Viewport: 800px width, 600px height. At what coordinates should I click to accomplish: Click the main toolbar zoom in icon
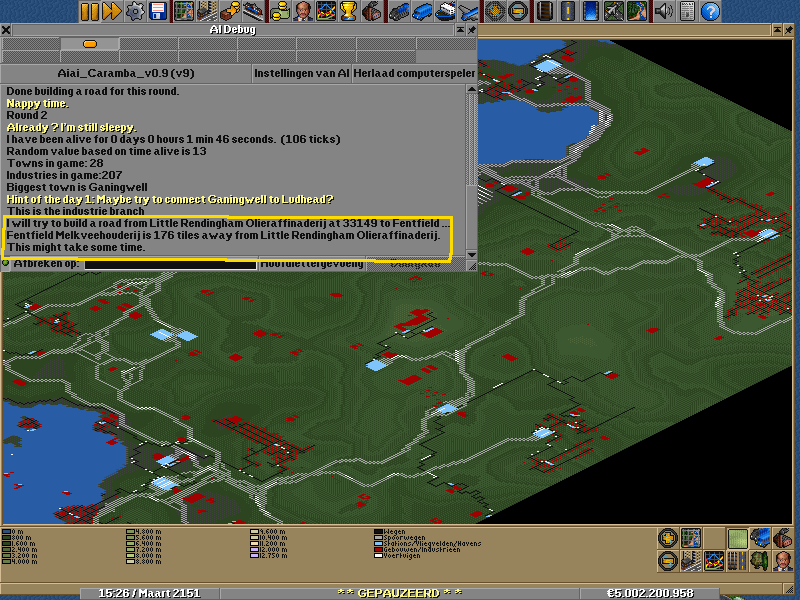(495, 11)
